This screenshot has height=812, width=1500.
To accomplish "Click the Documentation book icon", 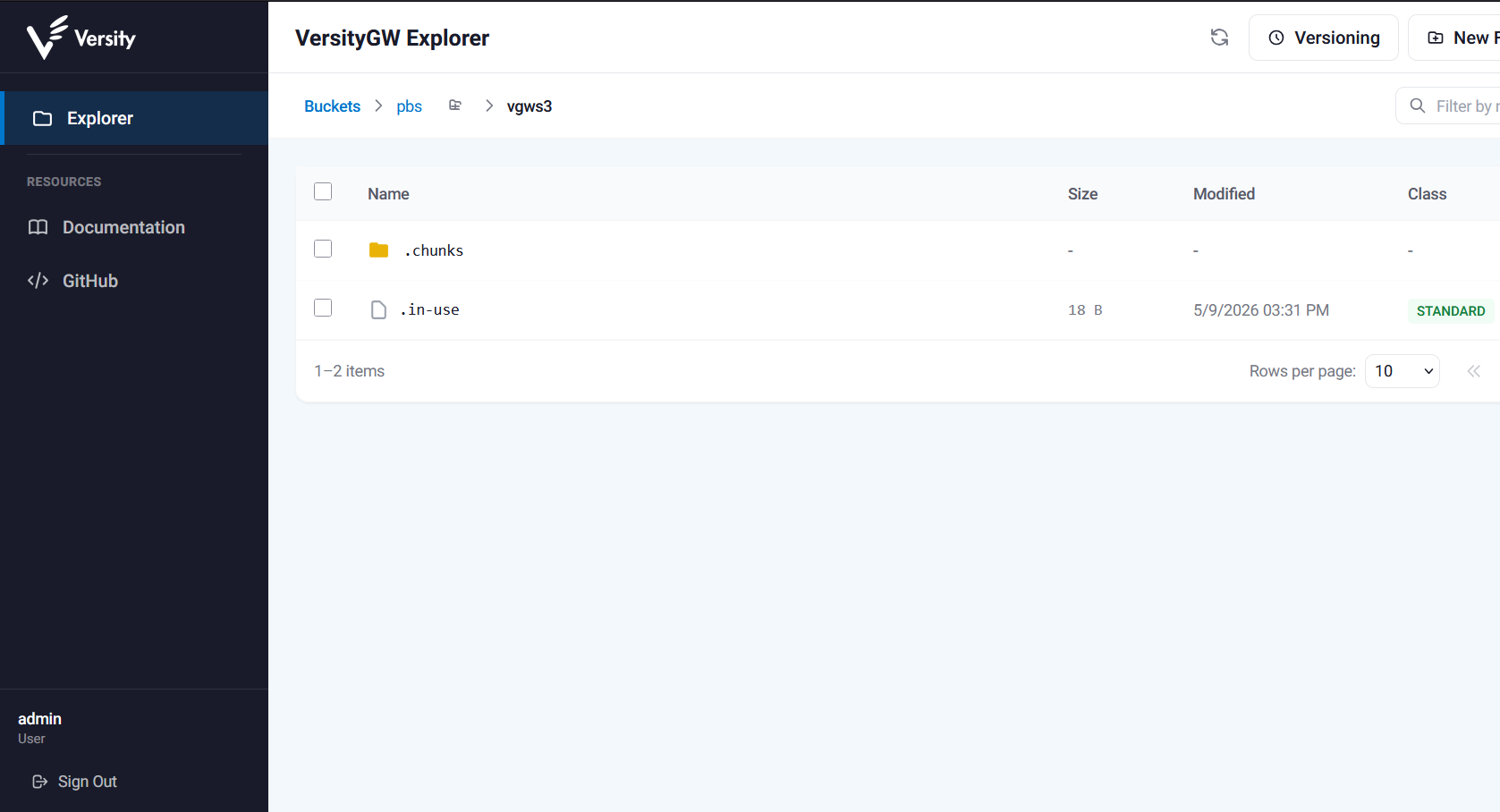I will click(x=38, y=227).
